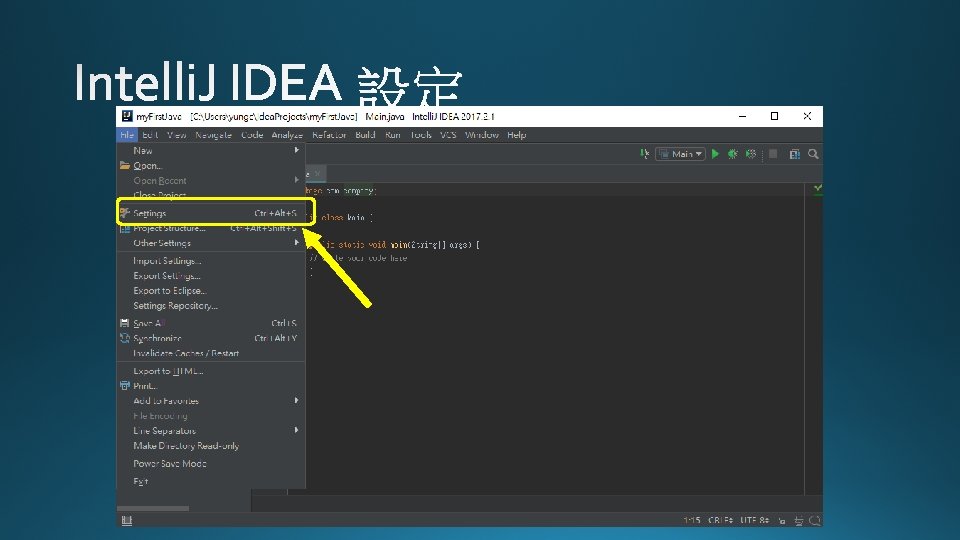Click the IntelliJ IDEA title bar app icon

point(127,116)
